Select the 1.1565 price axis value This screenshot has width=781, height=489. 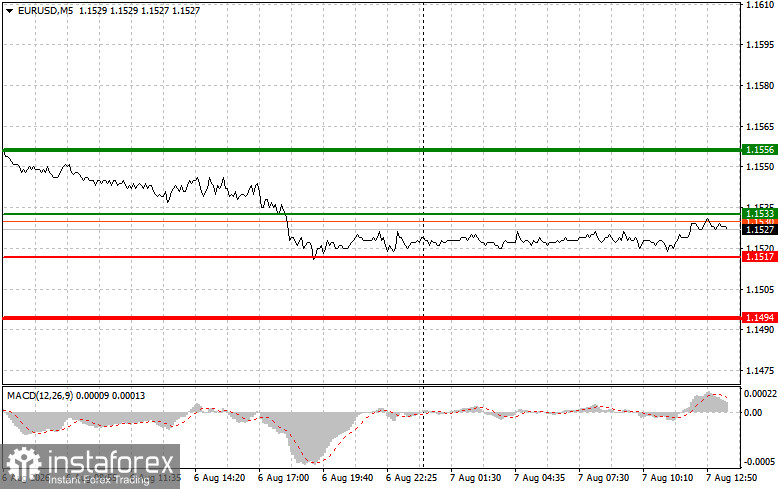click(760, 126)
